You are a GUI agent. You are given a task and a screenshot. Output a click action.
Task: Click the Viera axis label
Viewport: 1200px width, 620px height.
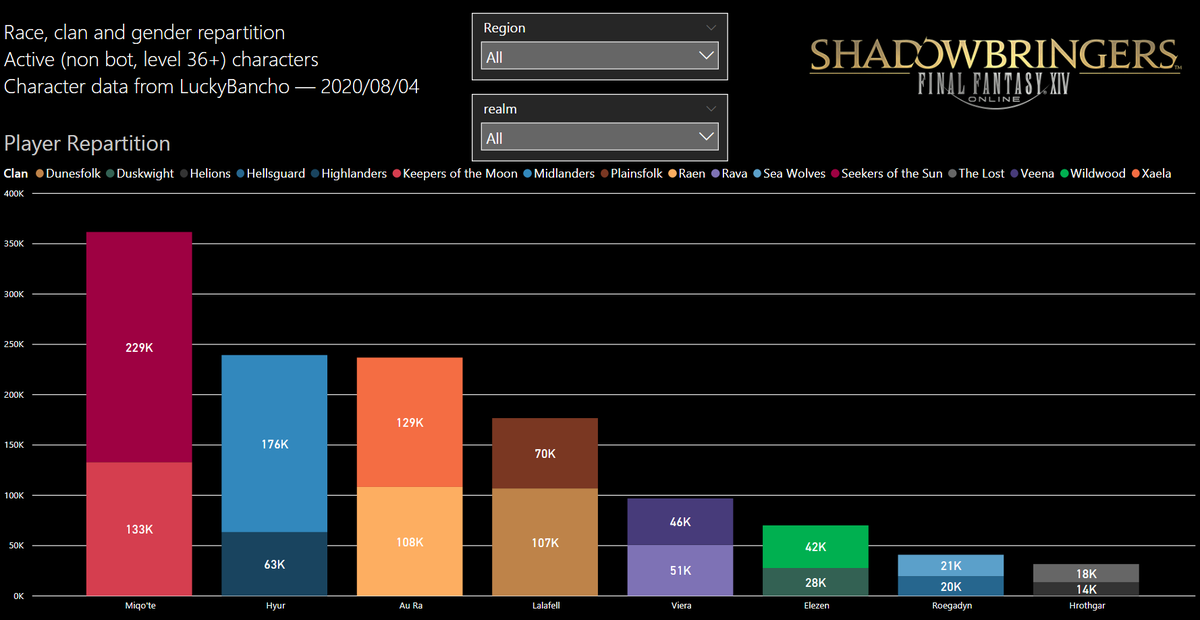pos(680,606)
